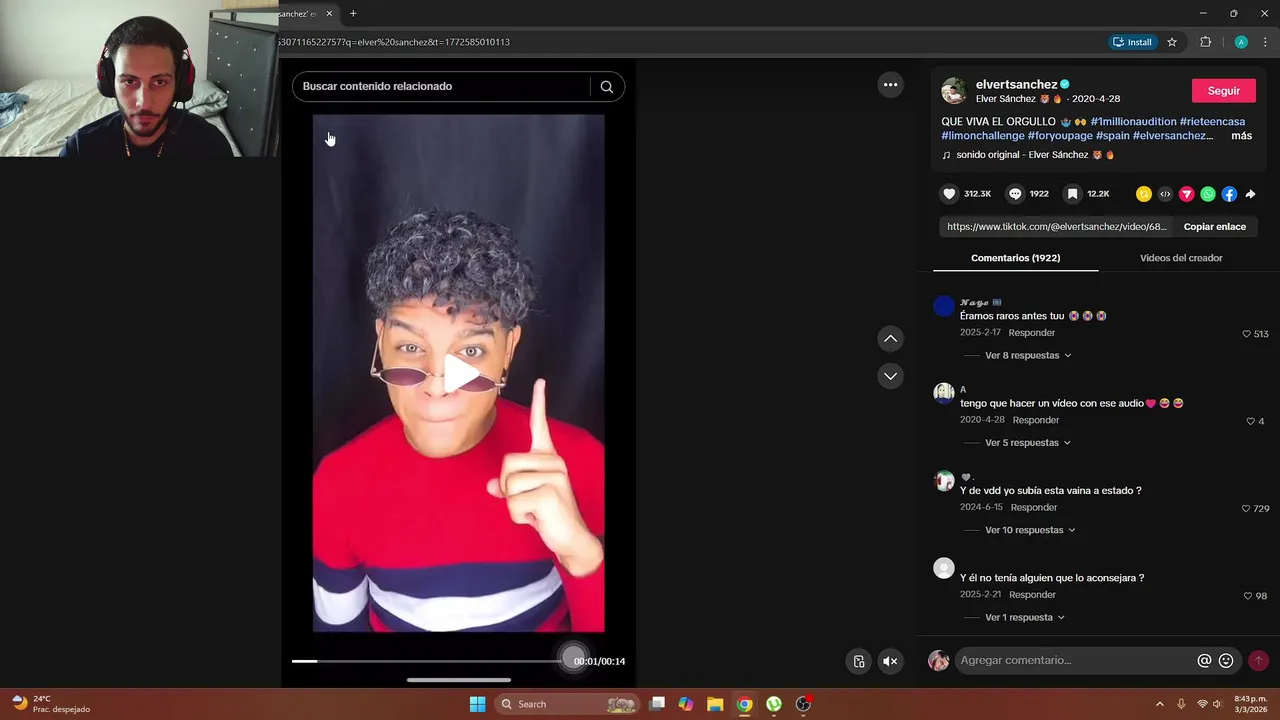Close the current Chrome tab

click(329, 14)
